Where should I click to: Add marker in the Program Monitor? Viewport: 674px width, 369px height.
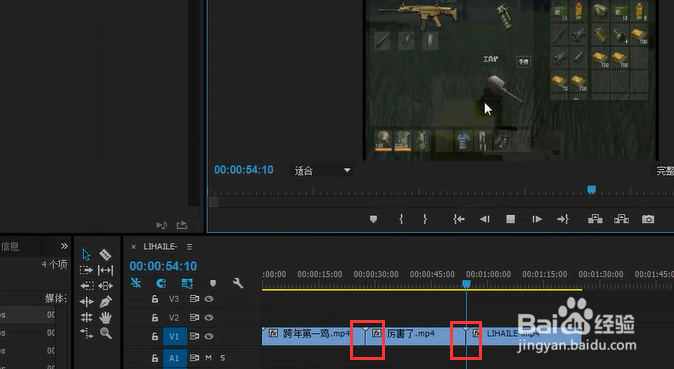(x=373, y=219)
